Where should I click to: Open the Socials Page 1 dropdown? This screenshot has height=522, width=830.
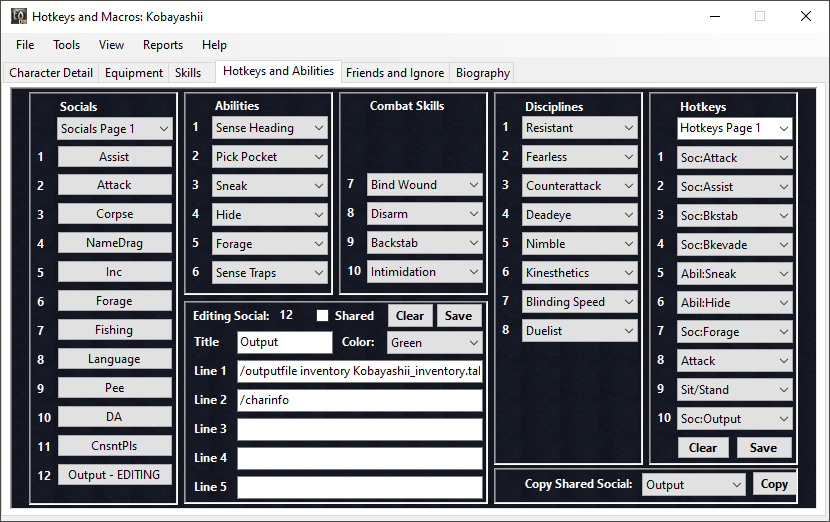(x=115, y=128)
